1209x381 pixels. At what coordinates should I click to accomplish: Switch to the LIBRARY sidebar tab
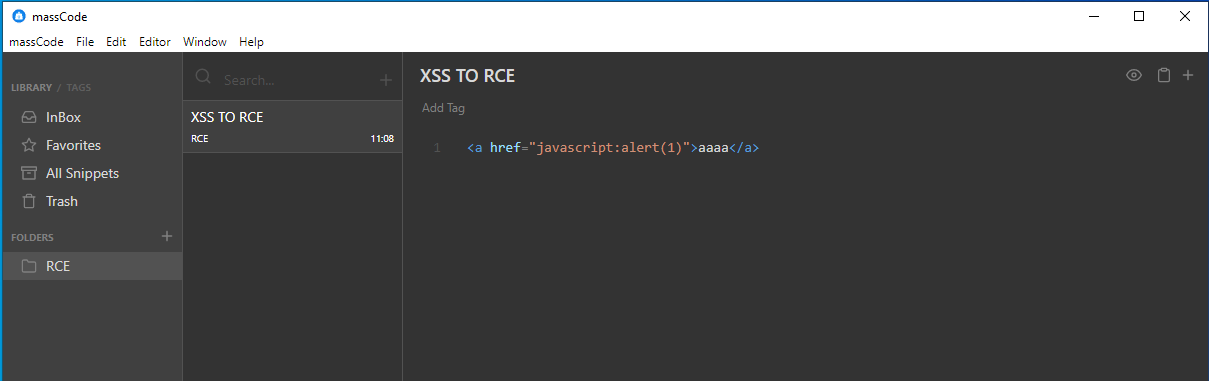pyautogui.click(x=32, y=88)
